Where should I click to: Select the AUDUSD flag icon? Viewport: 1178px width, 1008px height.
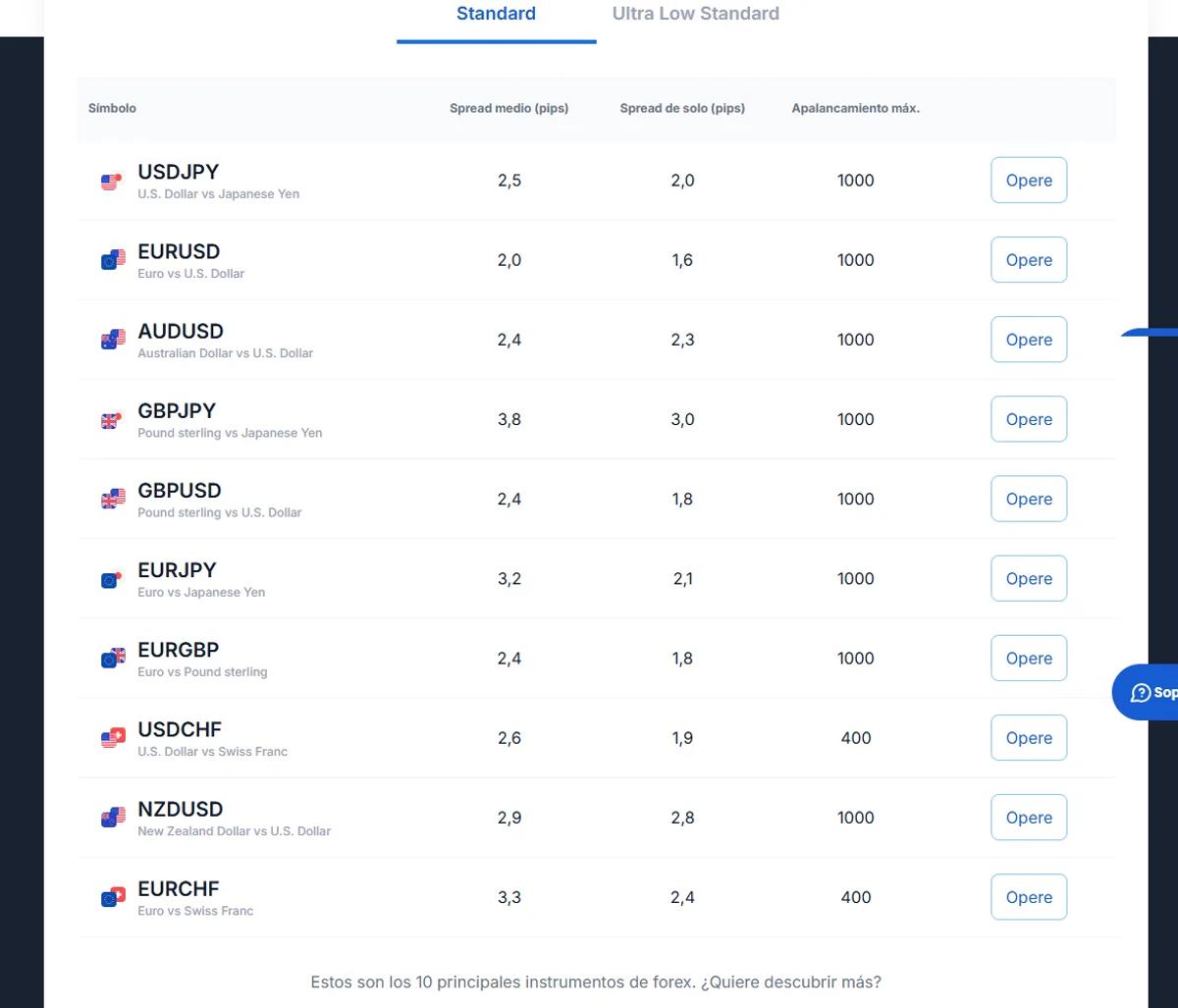pos(113,340)
